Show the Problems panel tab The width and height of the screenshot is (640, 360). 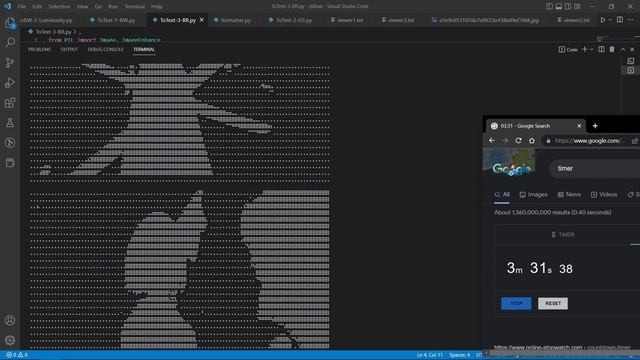40,49
